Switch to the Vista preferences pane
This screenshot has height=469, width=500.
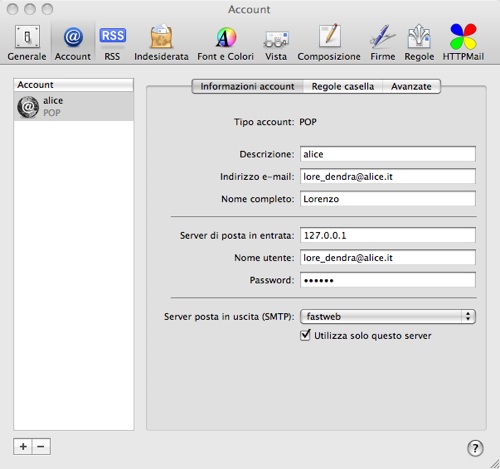tap(276, 43)
